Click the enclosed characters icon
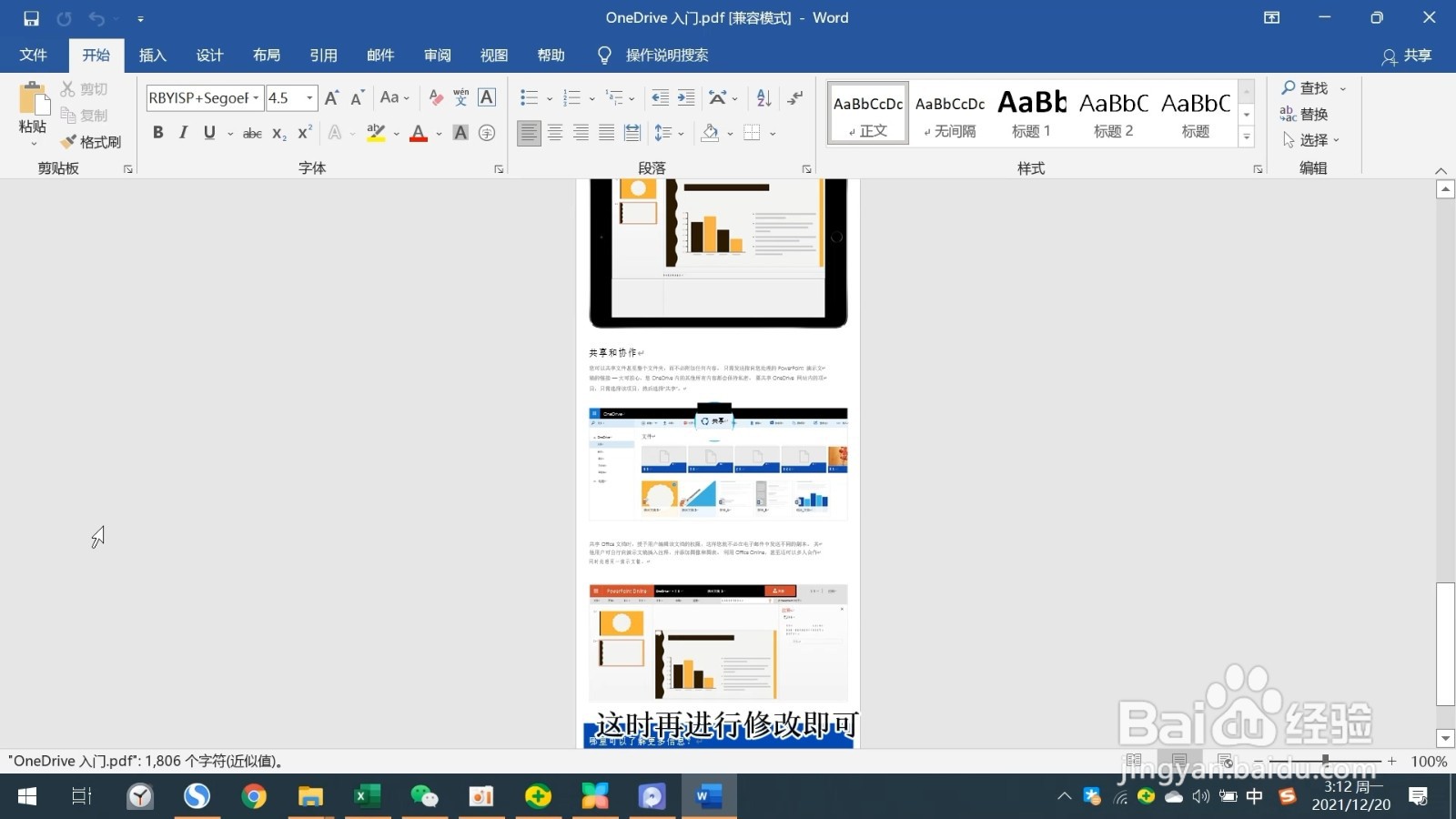This screenshot has width=1456, height=819. [487, 133]
